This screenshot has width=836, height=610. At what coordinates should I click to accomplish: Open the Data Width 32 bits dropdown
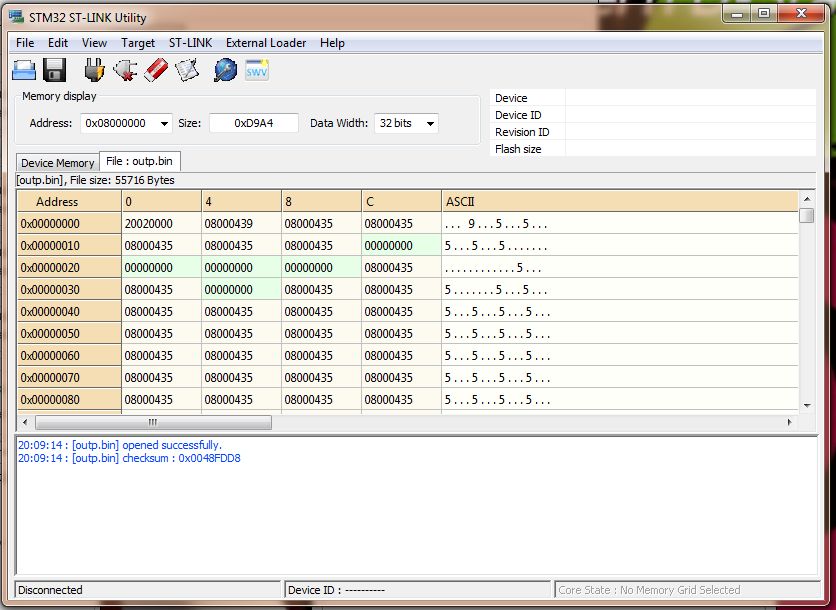pyautogui.click(x=406, y=123)
